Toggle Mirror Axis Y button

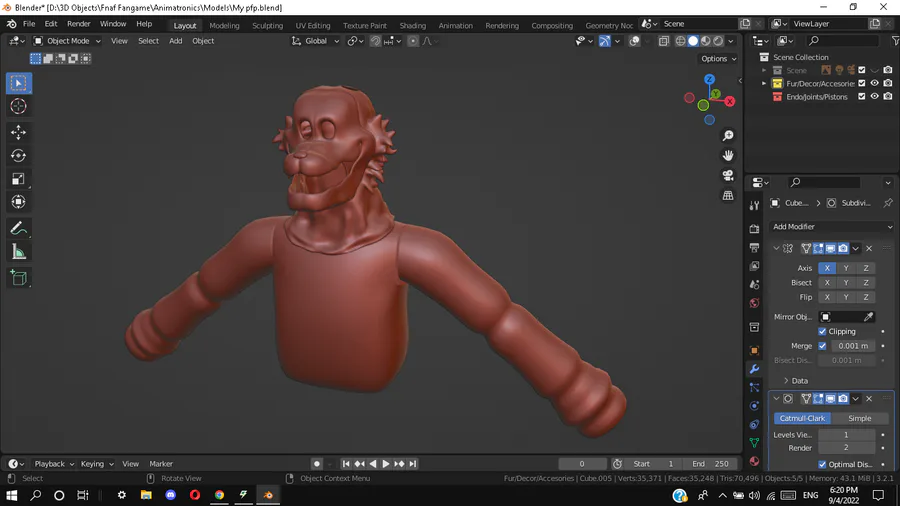coord(846,268)
